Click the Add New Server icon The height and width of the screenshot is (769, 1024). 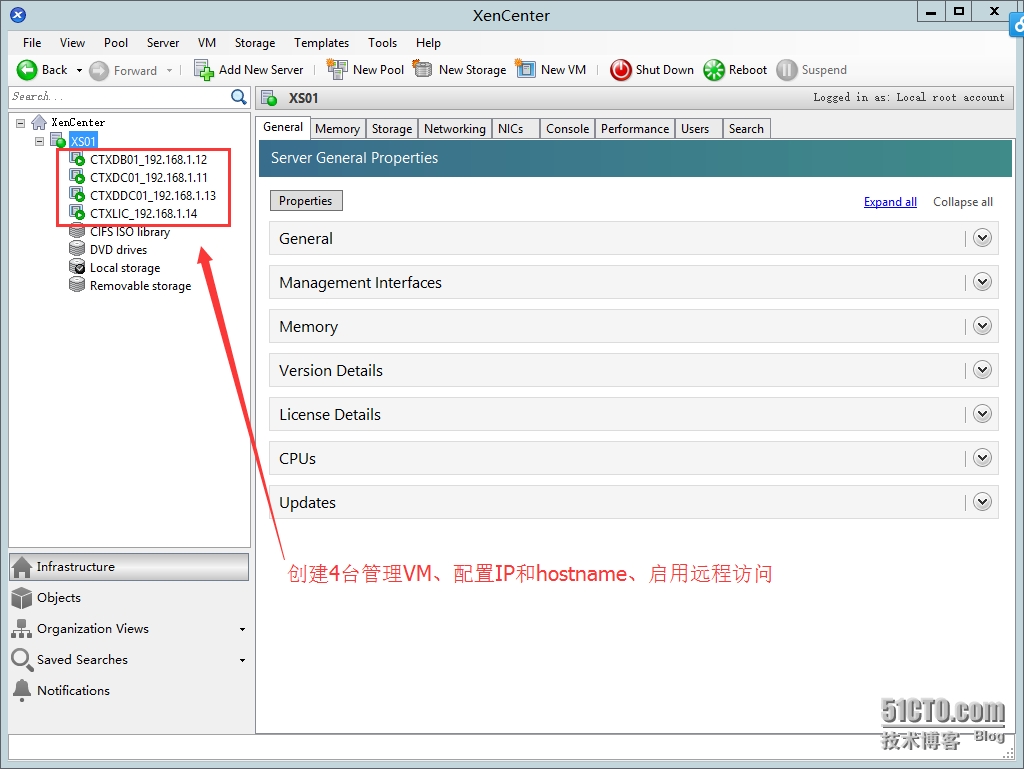click(204, 70)
